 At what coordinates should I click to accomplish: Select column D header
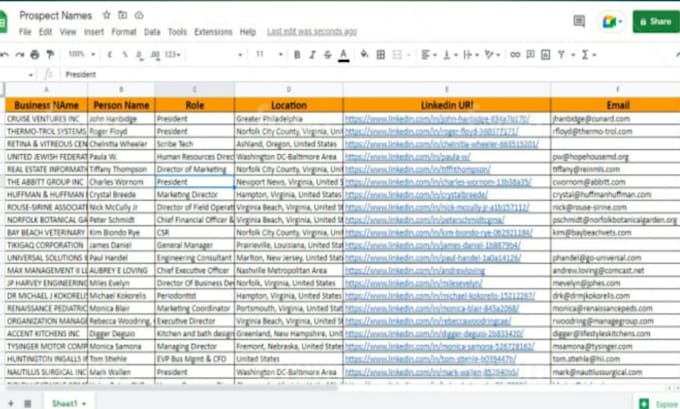[288, 89]
